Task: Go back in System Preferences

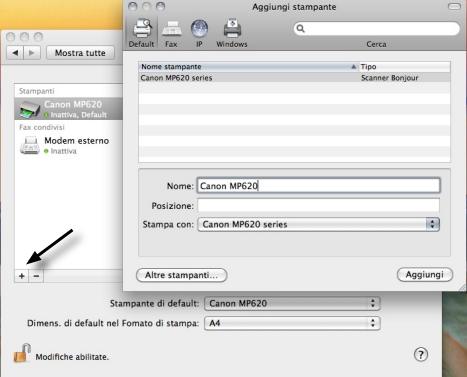Action: click(15, 53)
